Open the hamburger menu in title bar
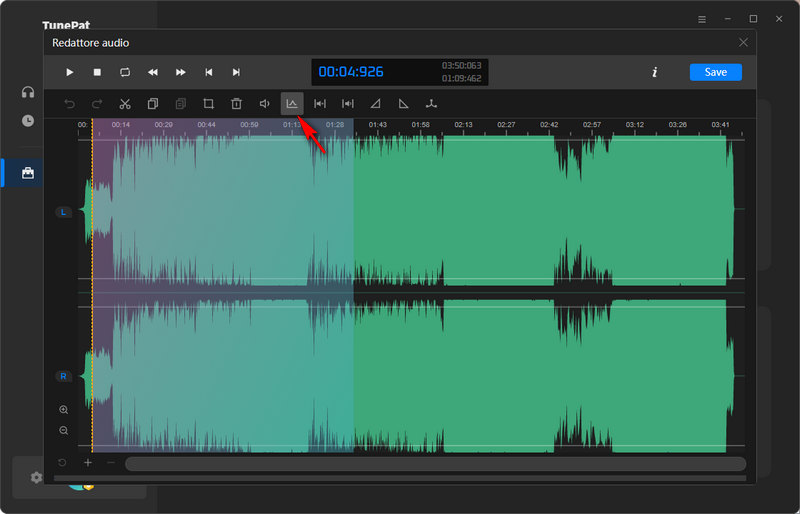Screen dimensions: 800x514 coord(702,19)
